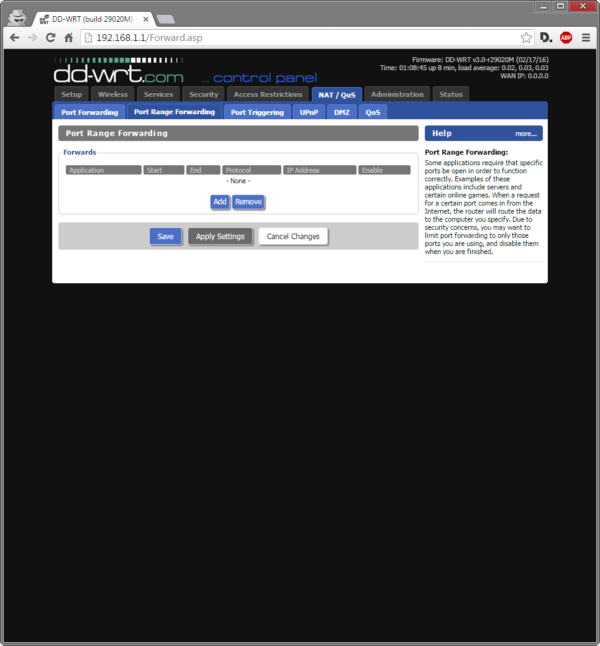Click the Apply Settings button
This screenshot has width=600, height=646.
(220, 237)
